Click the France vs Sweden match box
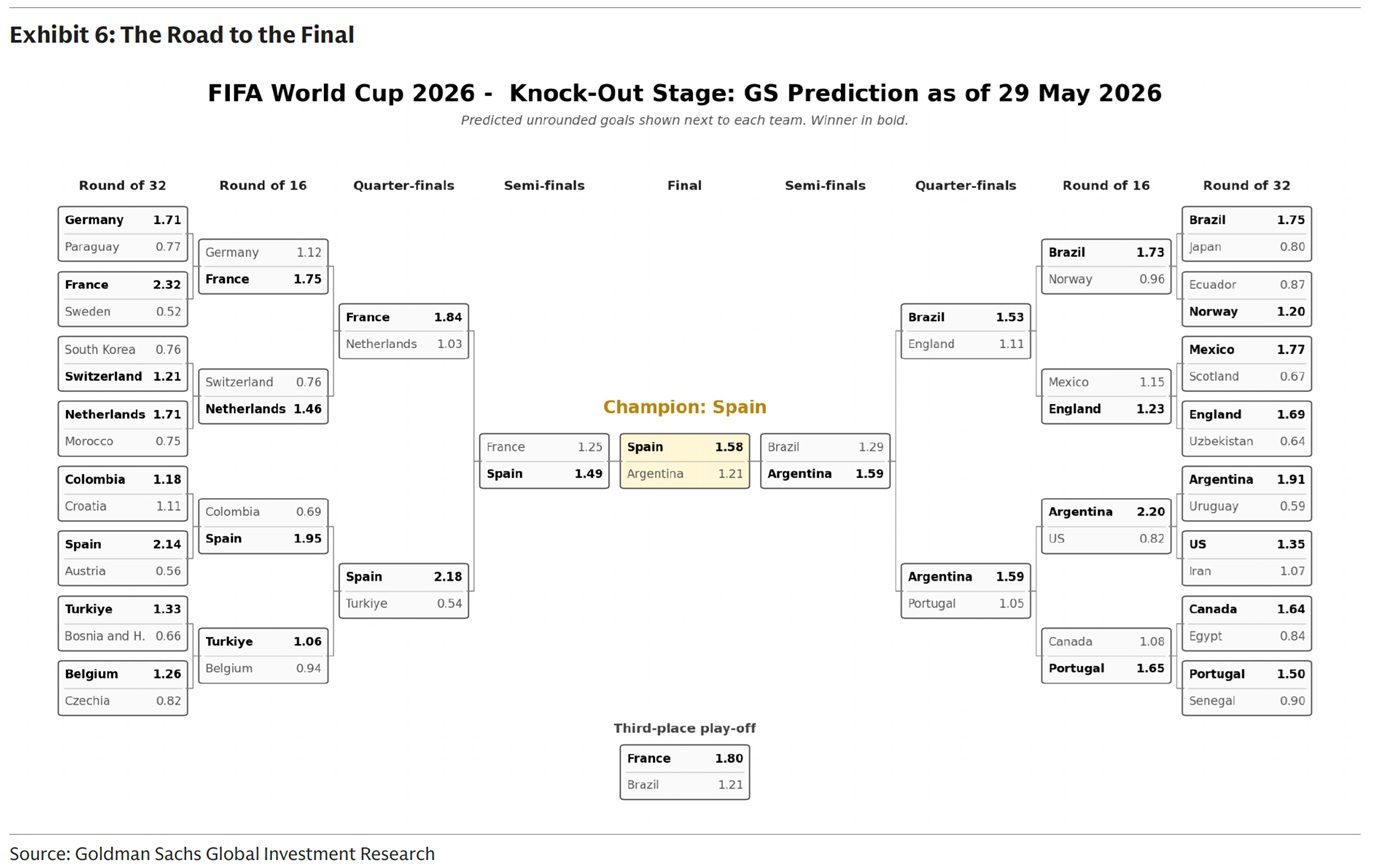Viewport: 1374px width, 868px height. point(123,299)
